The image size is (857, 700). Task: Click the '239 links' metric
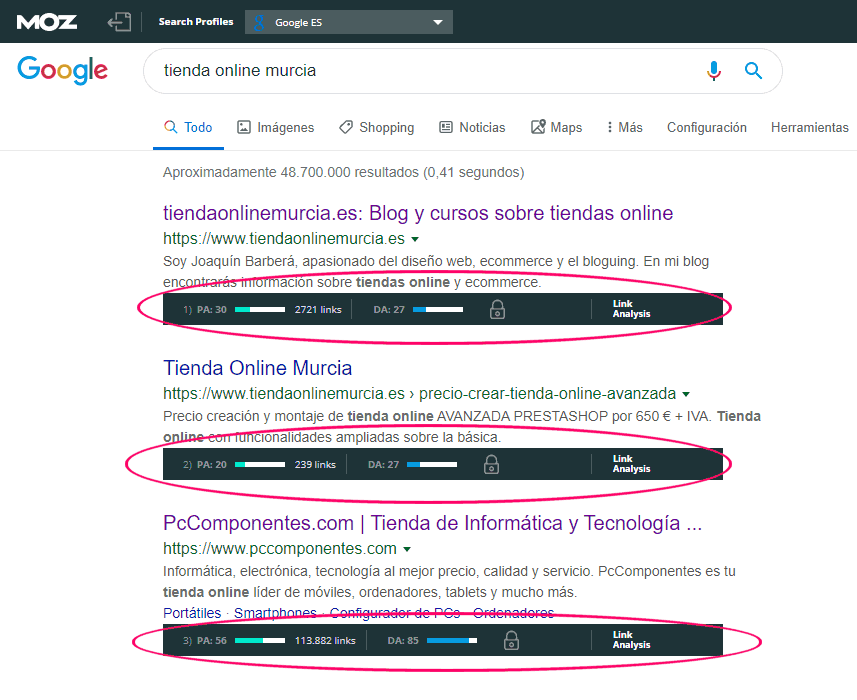pos(315,464)
